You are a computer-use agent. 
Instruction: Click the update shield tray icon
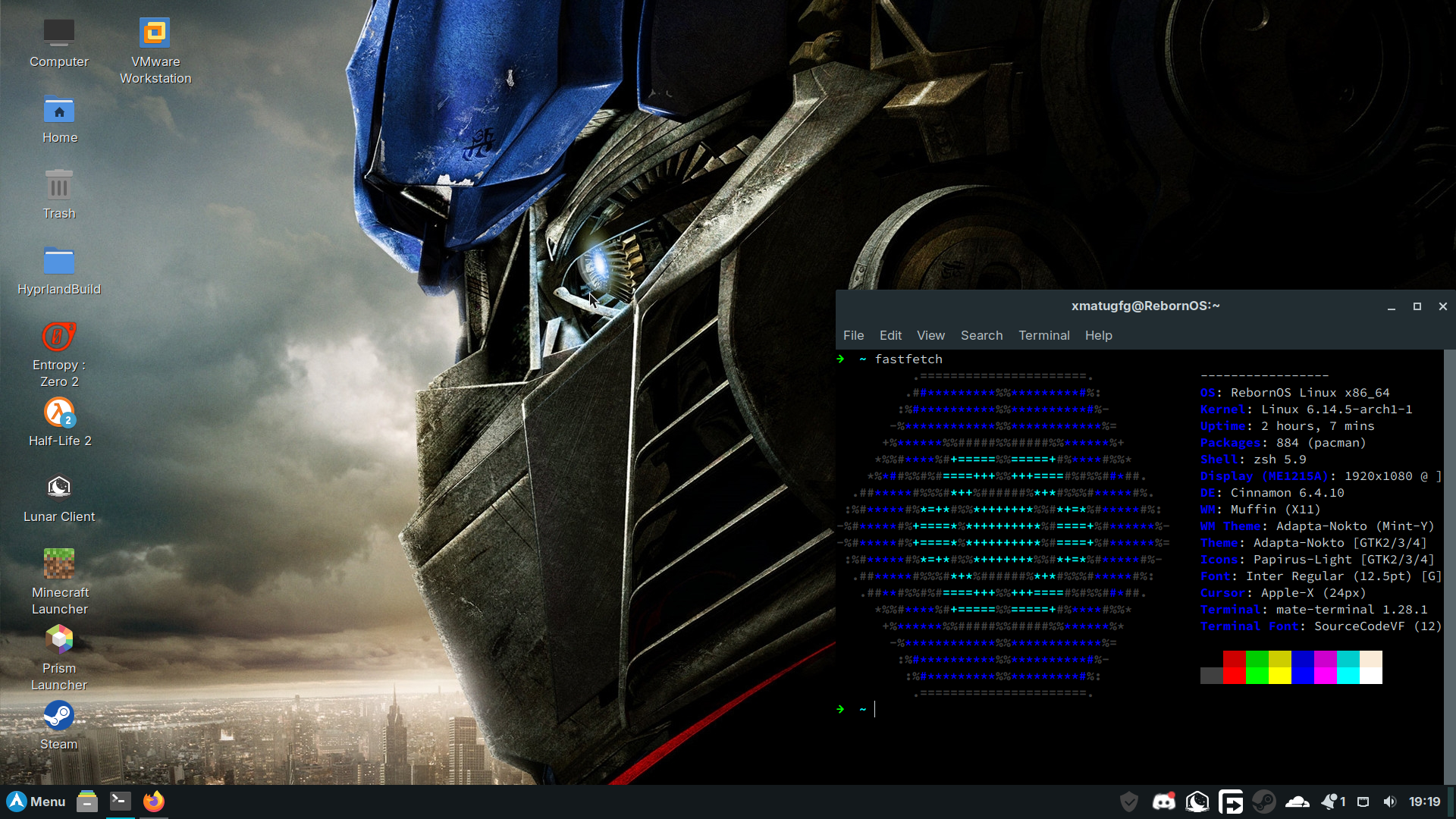[1129, 802]
